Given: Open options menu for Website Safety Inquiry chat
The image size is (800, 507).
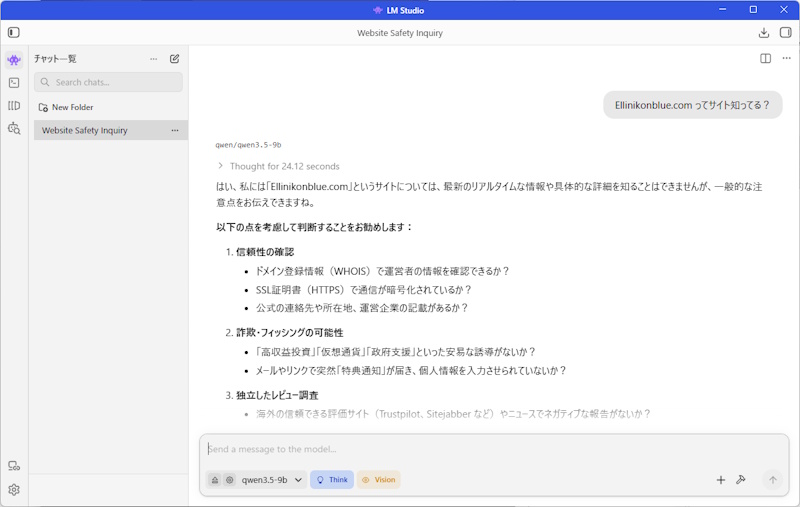Looking at the screenshot, I should click(x=175, y=130).
